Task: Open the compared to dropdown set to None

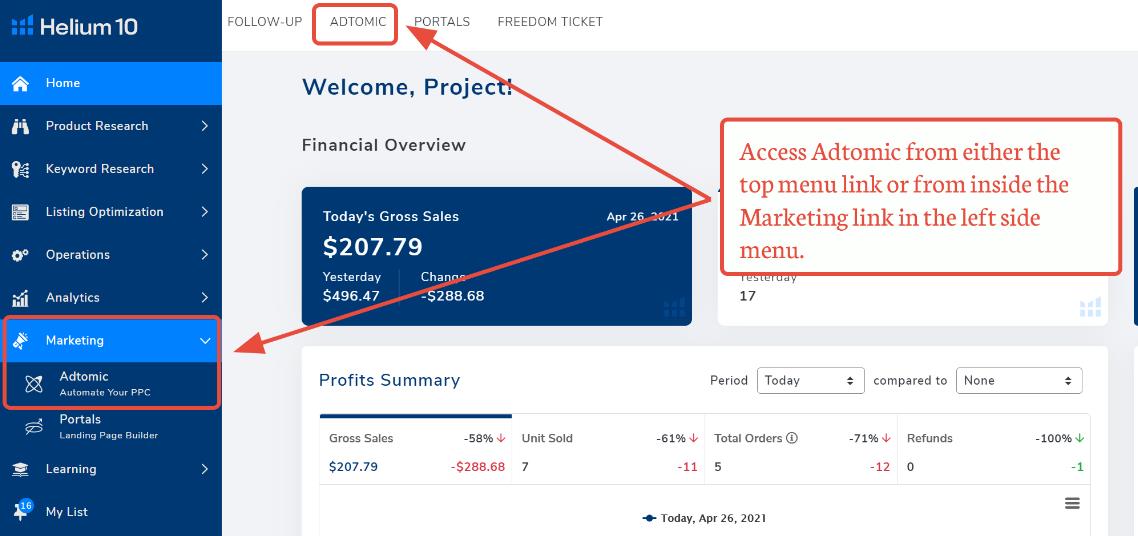Action: (1019, 381)
